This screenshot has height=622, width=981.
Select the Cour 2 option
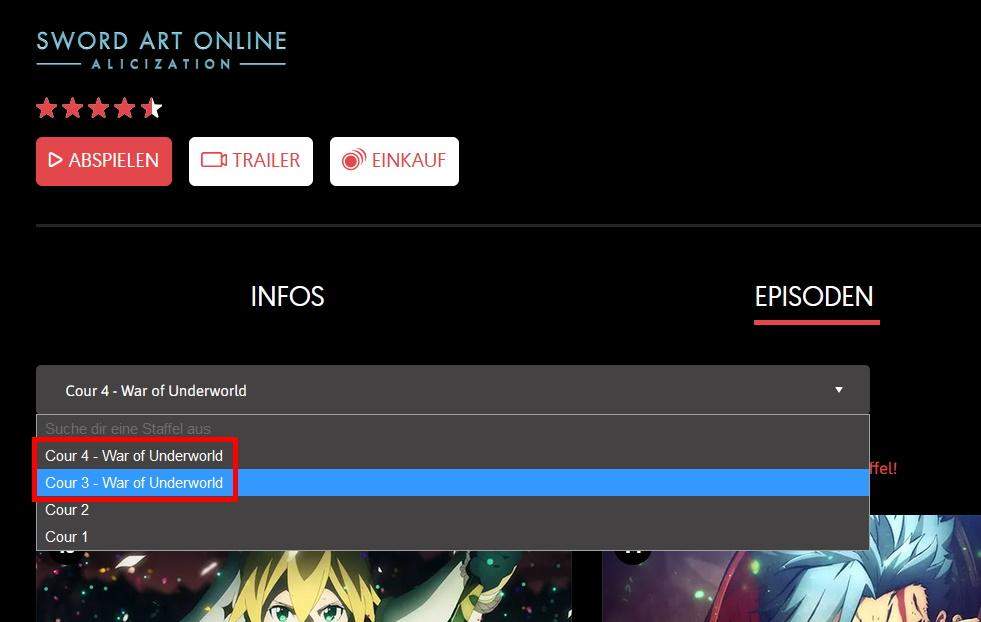[453, 509]
